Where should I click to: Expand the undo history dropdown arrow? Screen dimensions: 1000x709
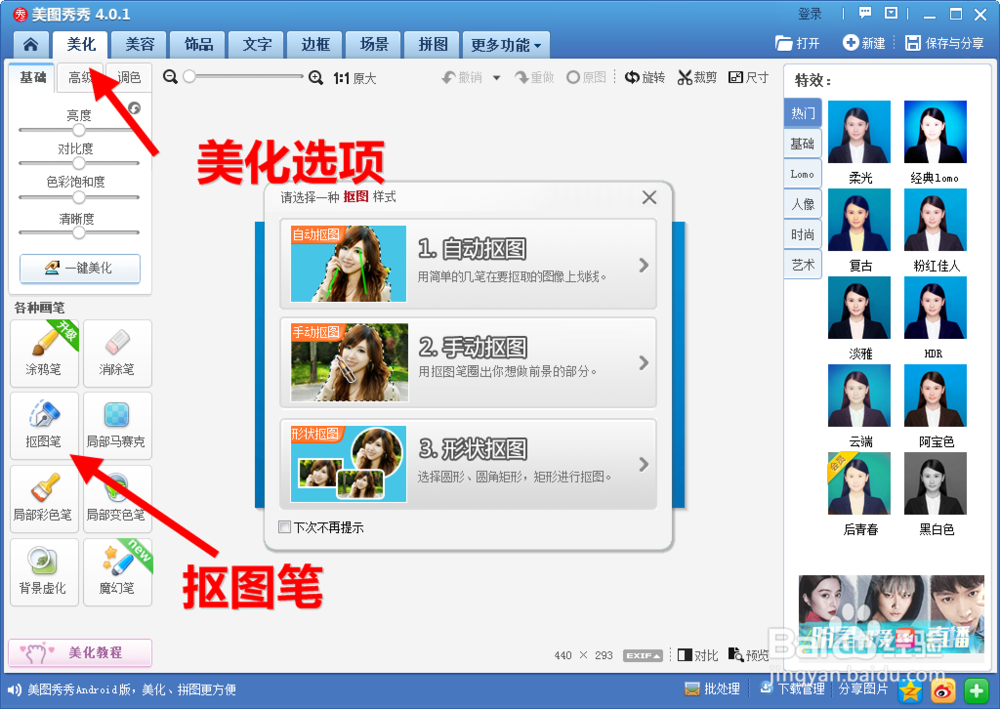click(497, 78)
